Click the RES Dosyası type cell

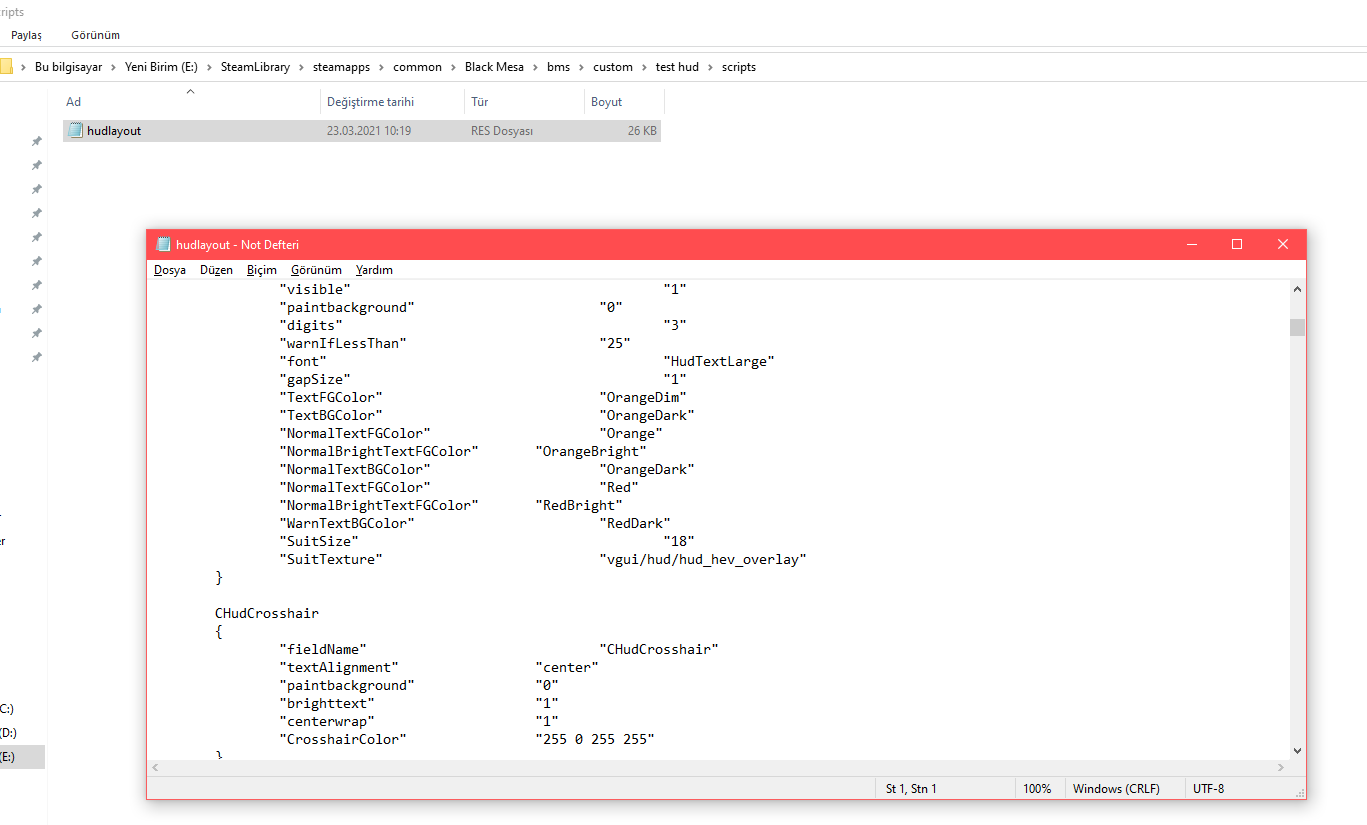(502, 131)
